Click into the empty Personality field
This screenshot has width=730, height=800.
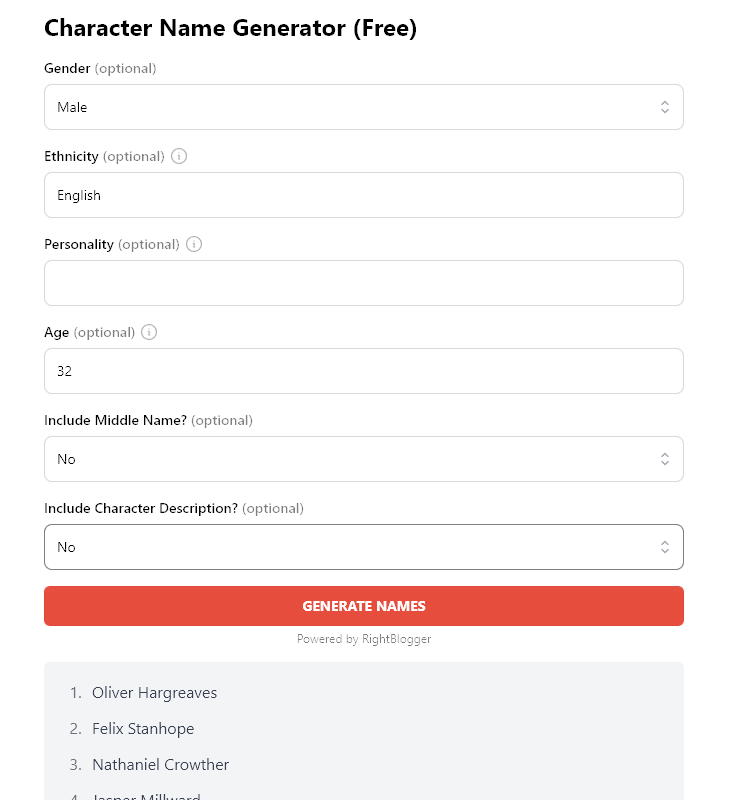click(363, 283)
